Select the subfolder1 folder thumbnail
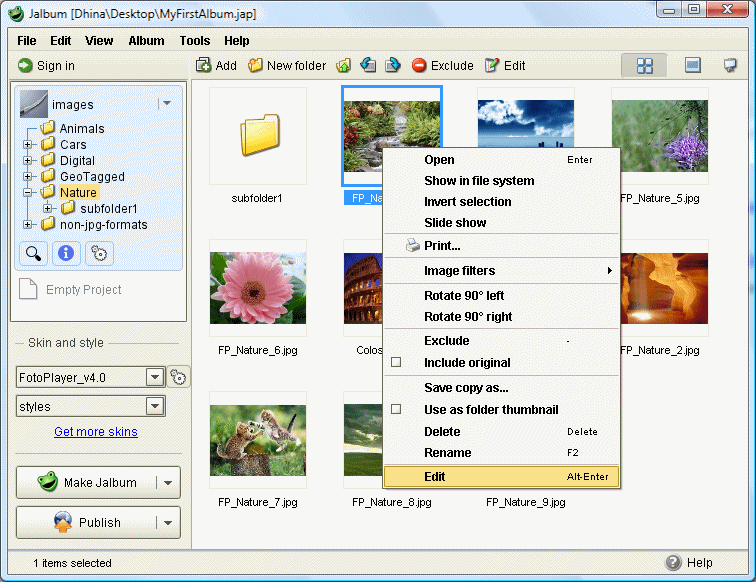This screenshot has width=756, height=582. click(258, 136)
